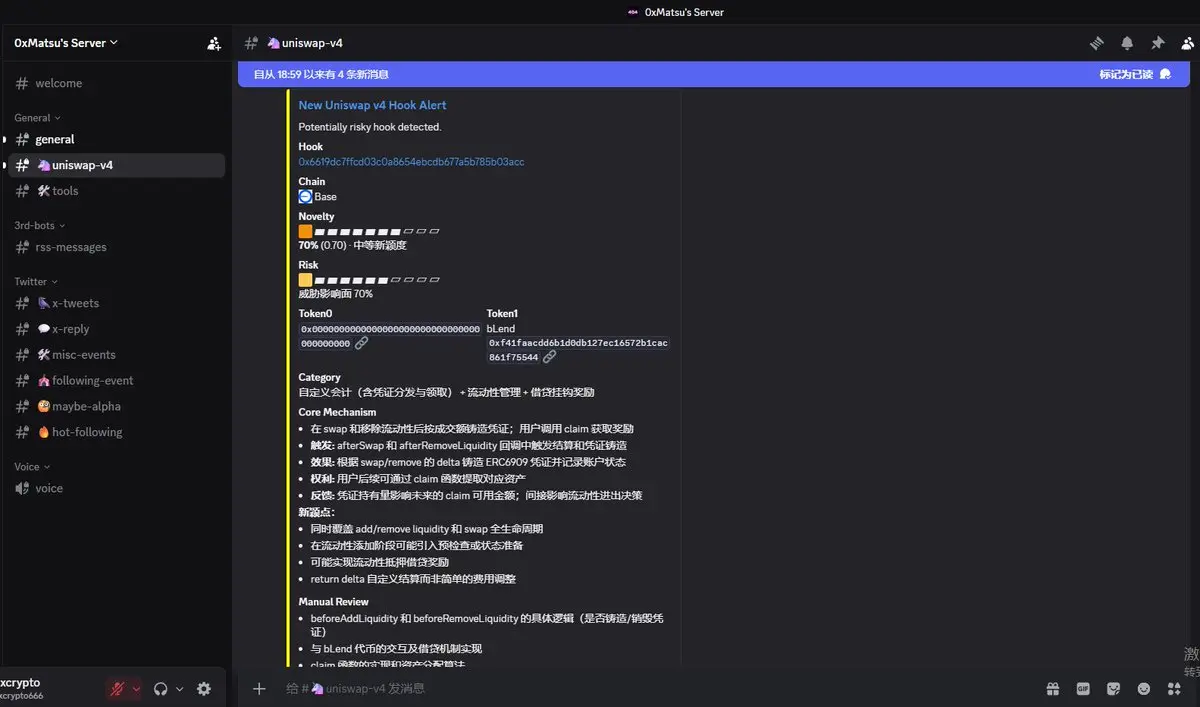Open the 0xMatsu's Server dropdown menu
The height and width of the screenshot is (707, 1200).
[66, 43]
